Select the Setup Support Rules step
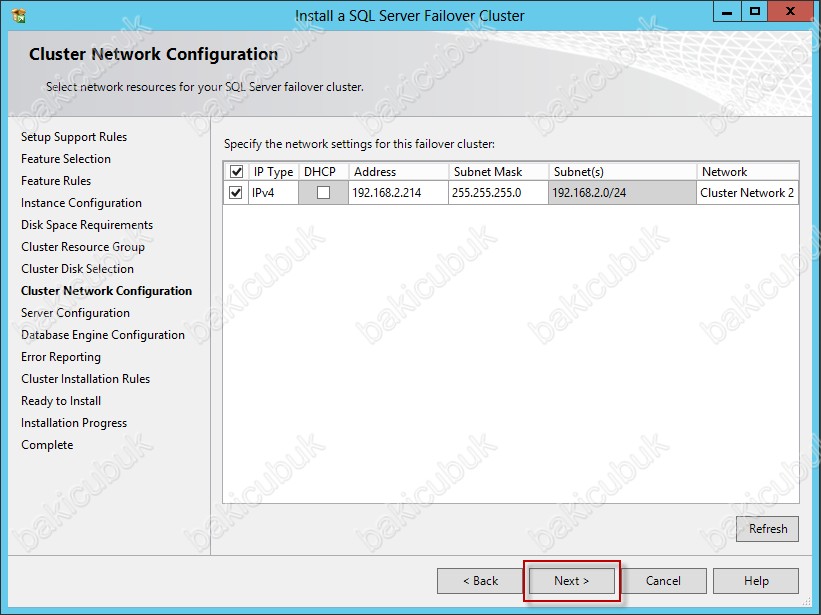The height and width of the screenshot is (615, 821). click(x=74, y=137)
